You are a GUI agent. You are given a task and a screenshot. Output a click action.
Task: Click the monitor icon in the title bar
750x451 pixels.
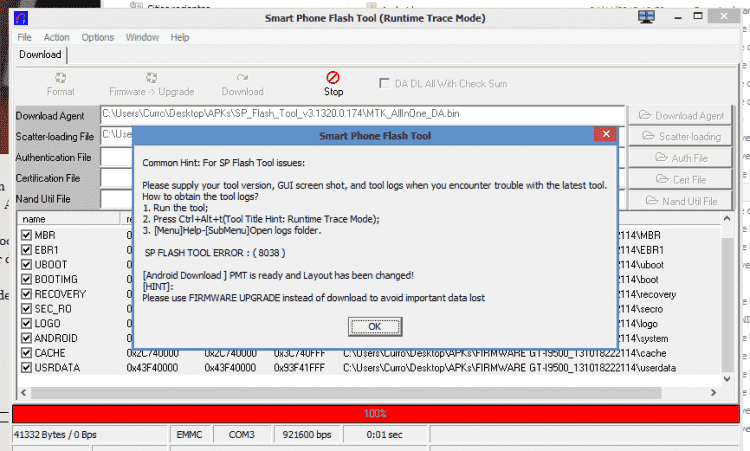(646, 17)
